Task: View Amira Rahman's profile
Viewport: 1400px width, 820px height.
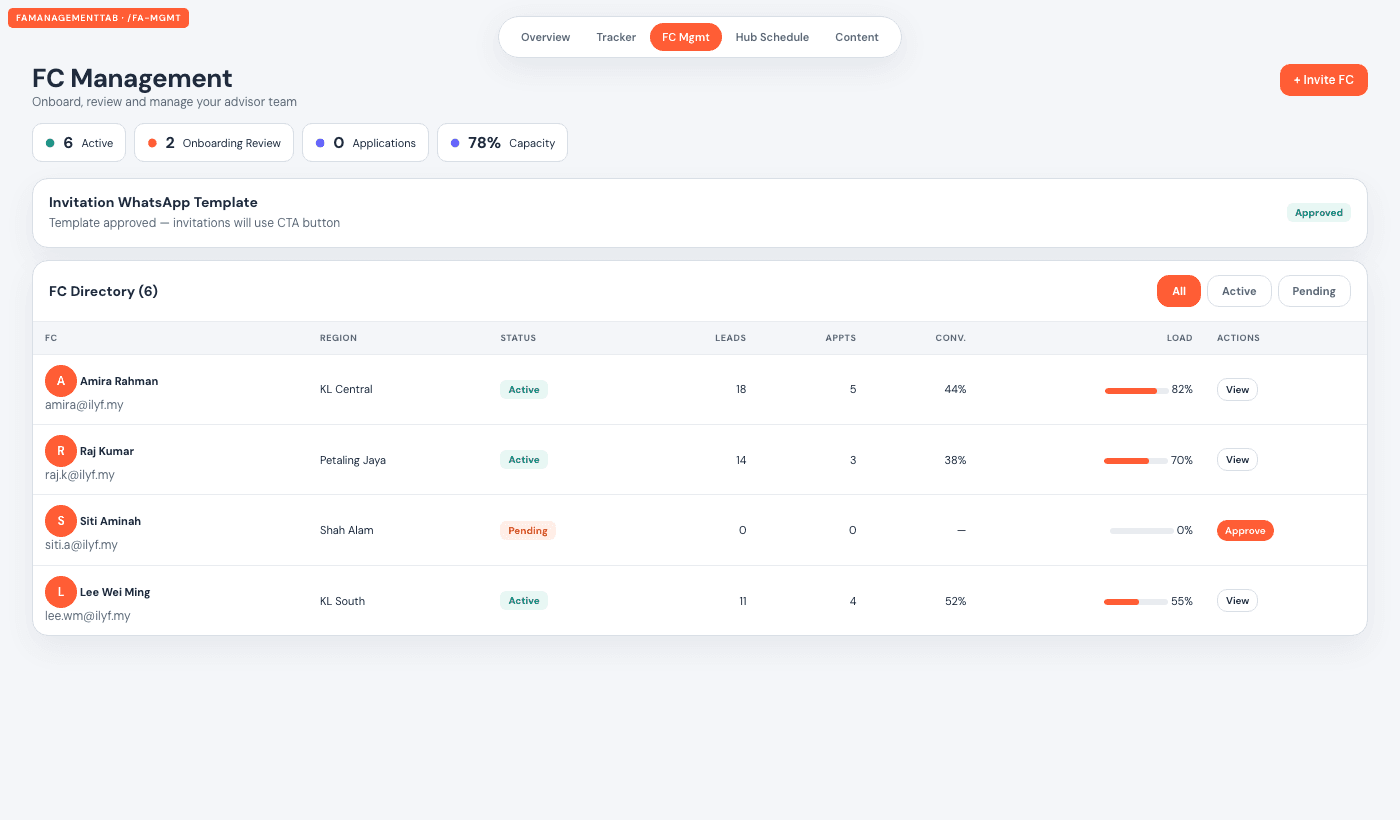Action: point(1237,390)
